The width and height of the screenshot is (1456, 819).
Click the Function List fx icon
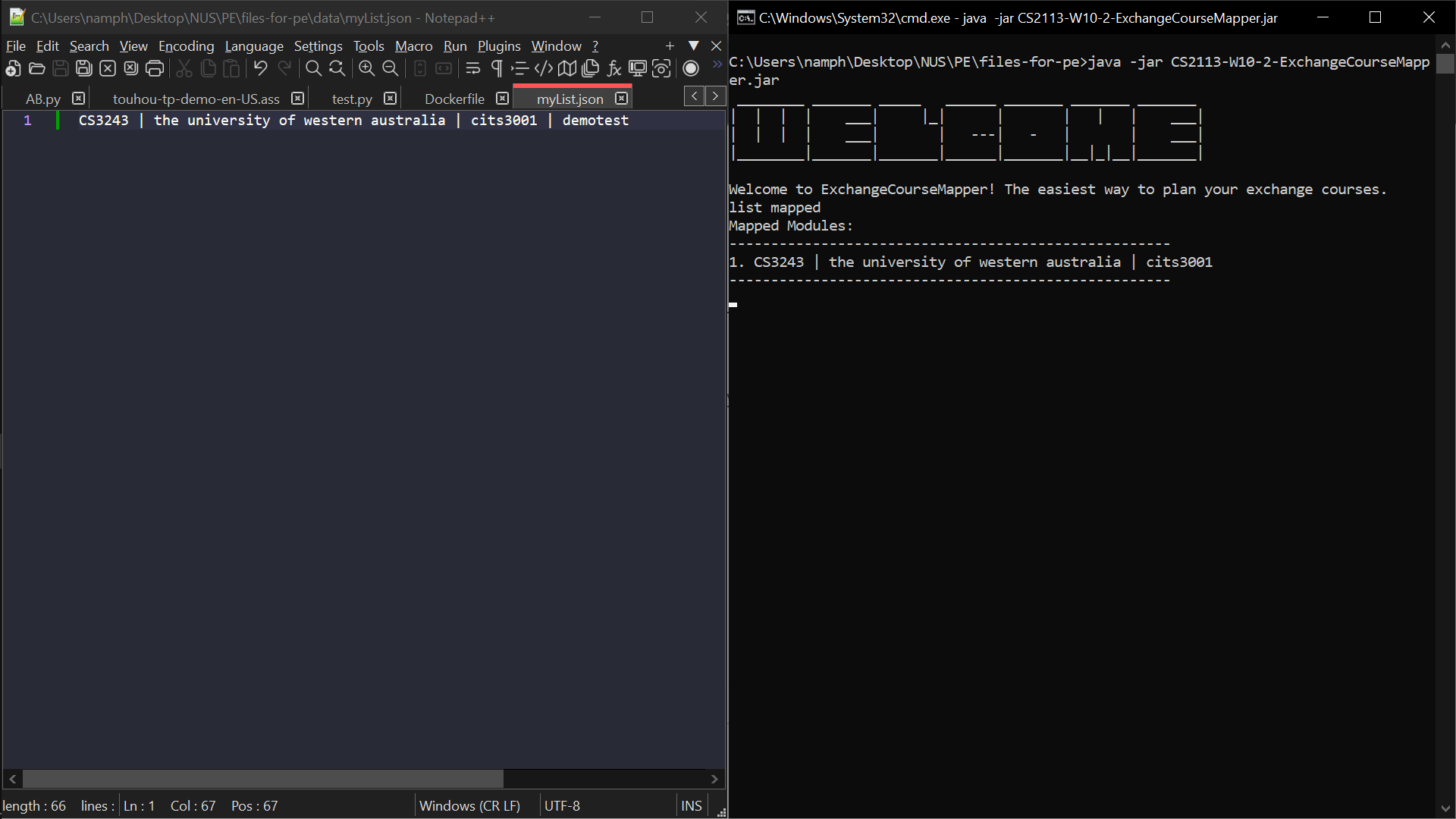coord(614,69)
